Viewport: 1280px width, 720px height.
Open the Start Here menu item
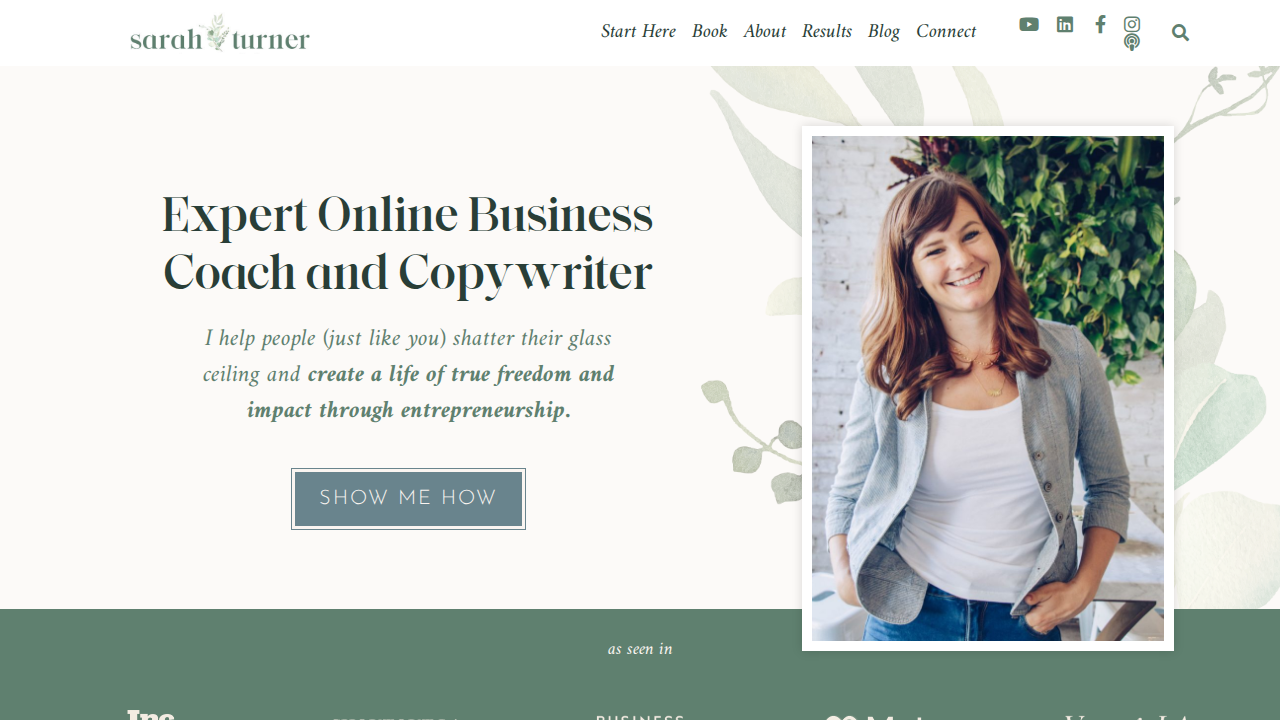pyautogui.click(x=638, y=31)
